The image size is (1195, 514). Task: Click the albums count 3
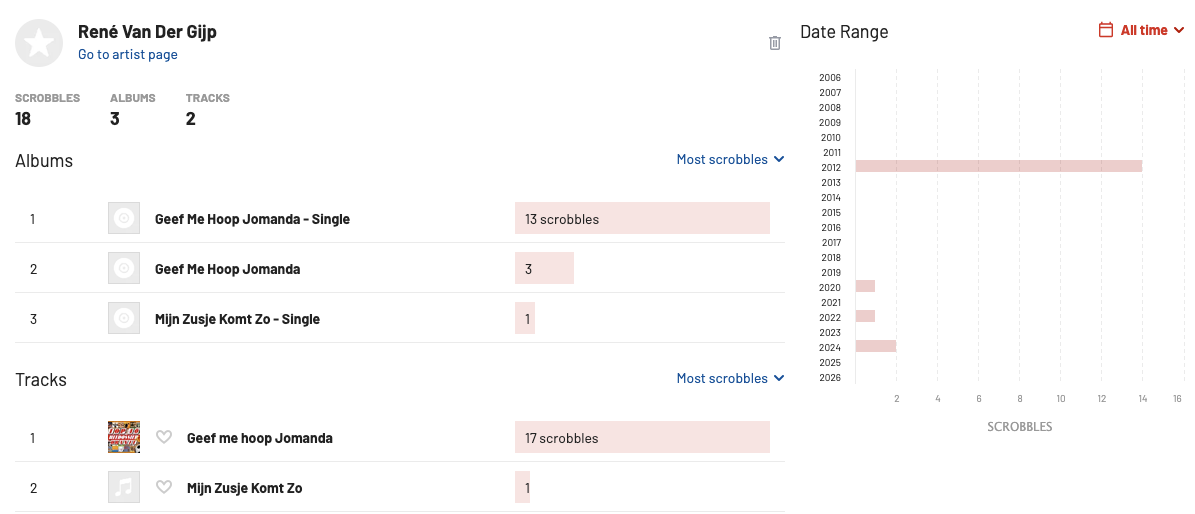114,118
